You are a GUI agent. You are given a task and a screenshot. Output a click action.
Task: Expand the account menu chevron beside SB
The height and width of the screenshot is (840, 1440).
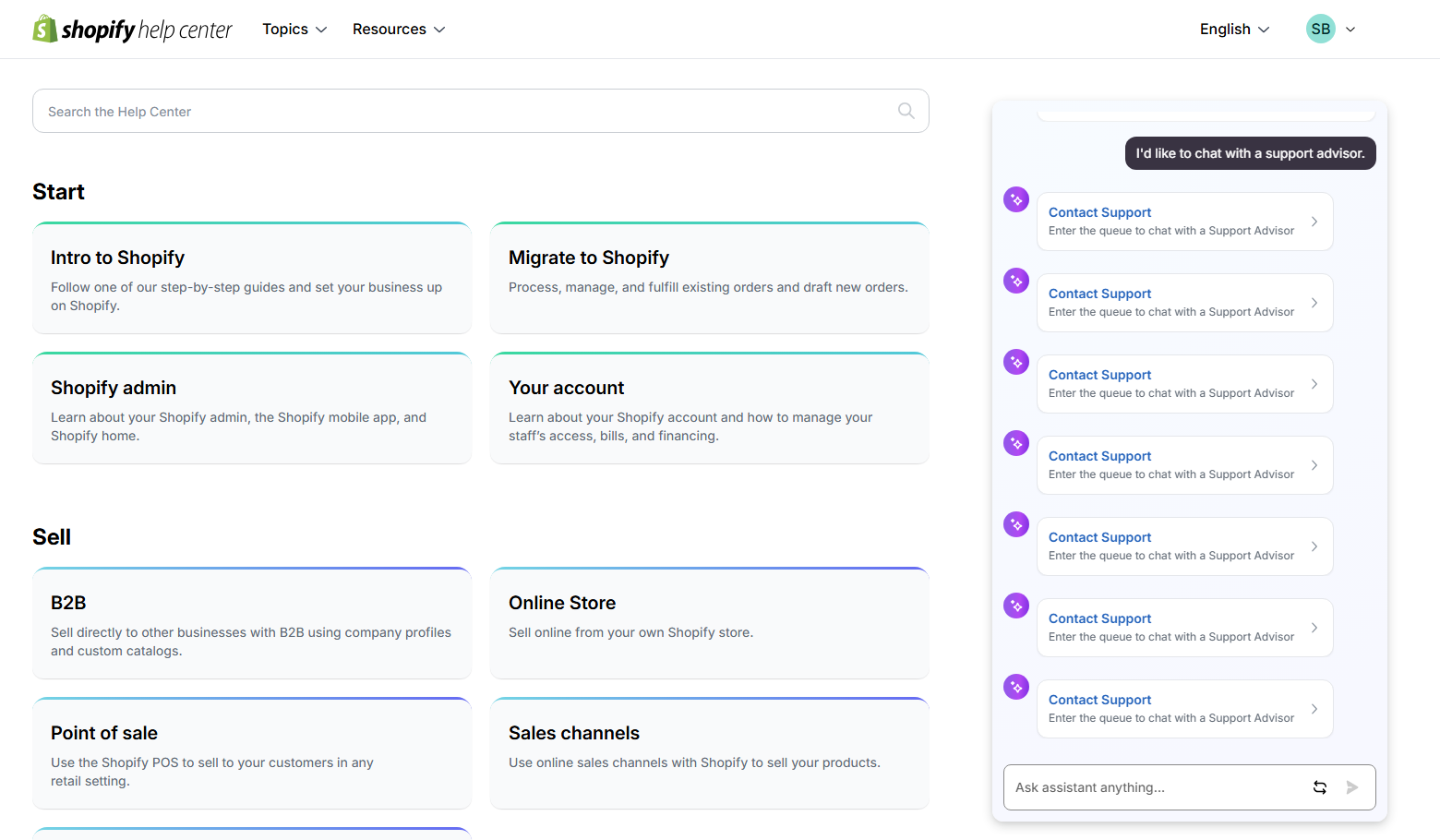tap(1350, 30)
